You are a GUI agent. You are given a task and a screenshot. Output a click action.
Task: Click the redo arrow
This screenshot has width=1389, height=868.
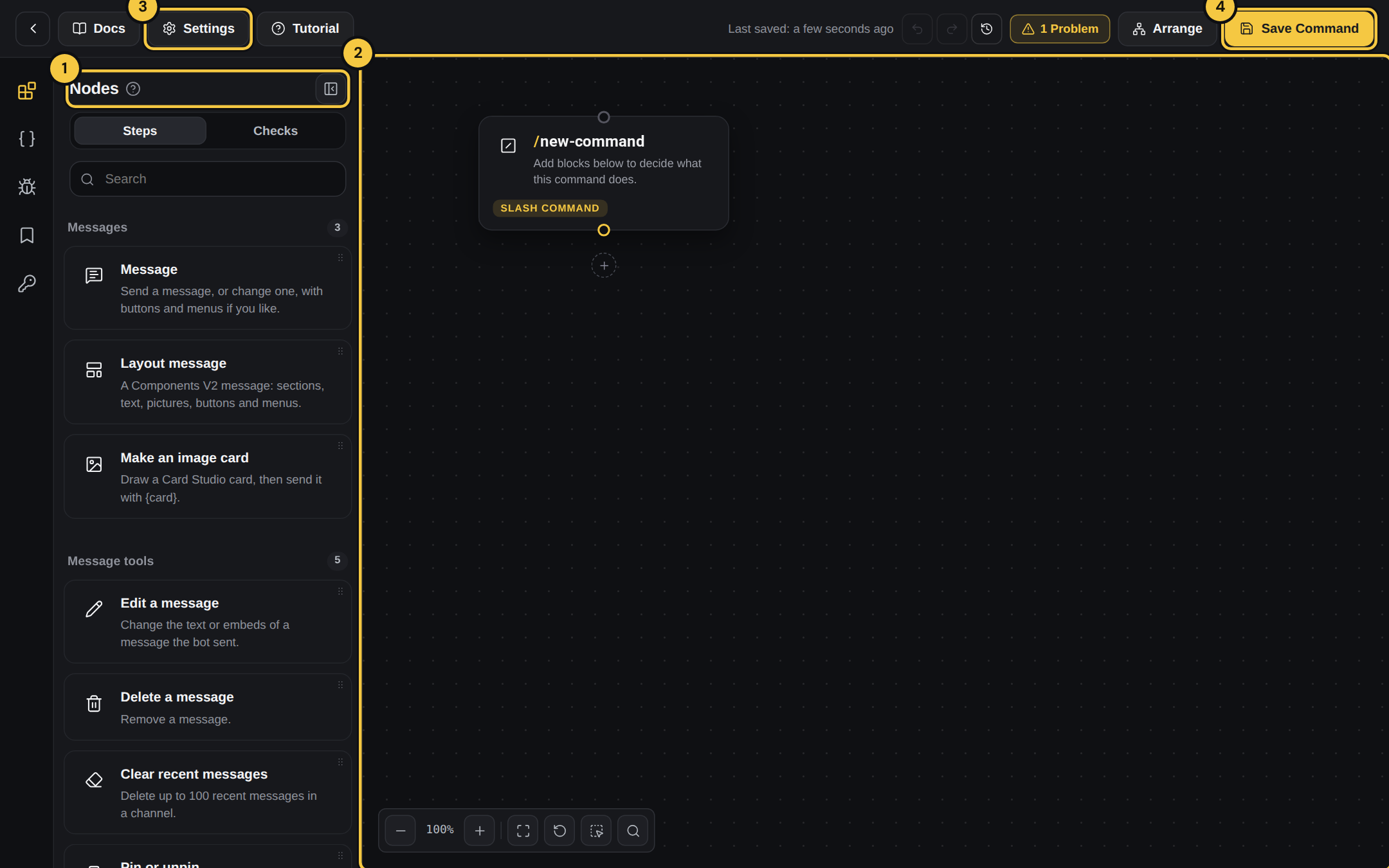tap(952, 29)
